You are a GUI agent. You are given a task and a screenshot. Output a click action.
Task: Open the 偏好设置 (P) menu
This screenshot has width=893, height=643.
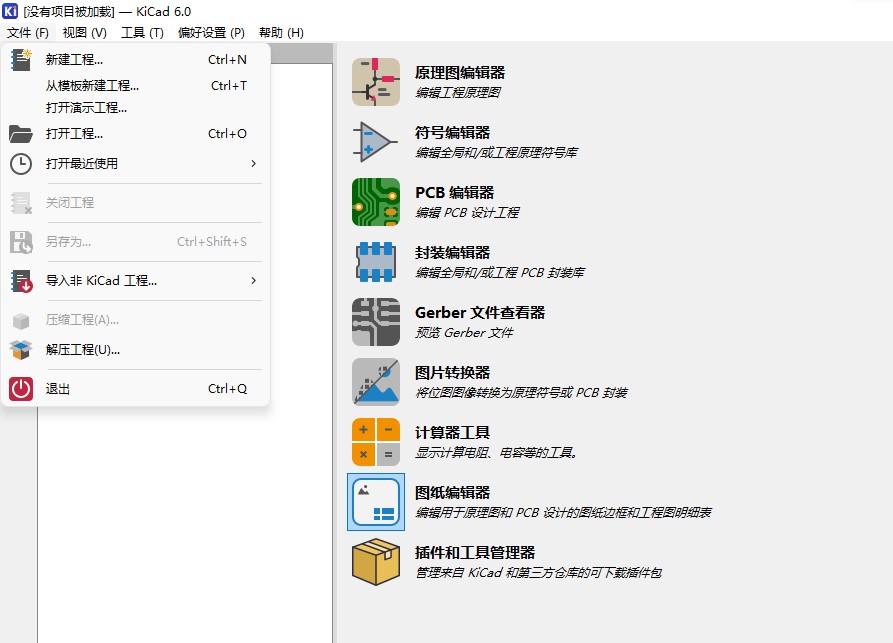[x=211, y=32]
